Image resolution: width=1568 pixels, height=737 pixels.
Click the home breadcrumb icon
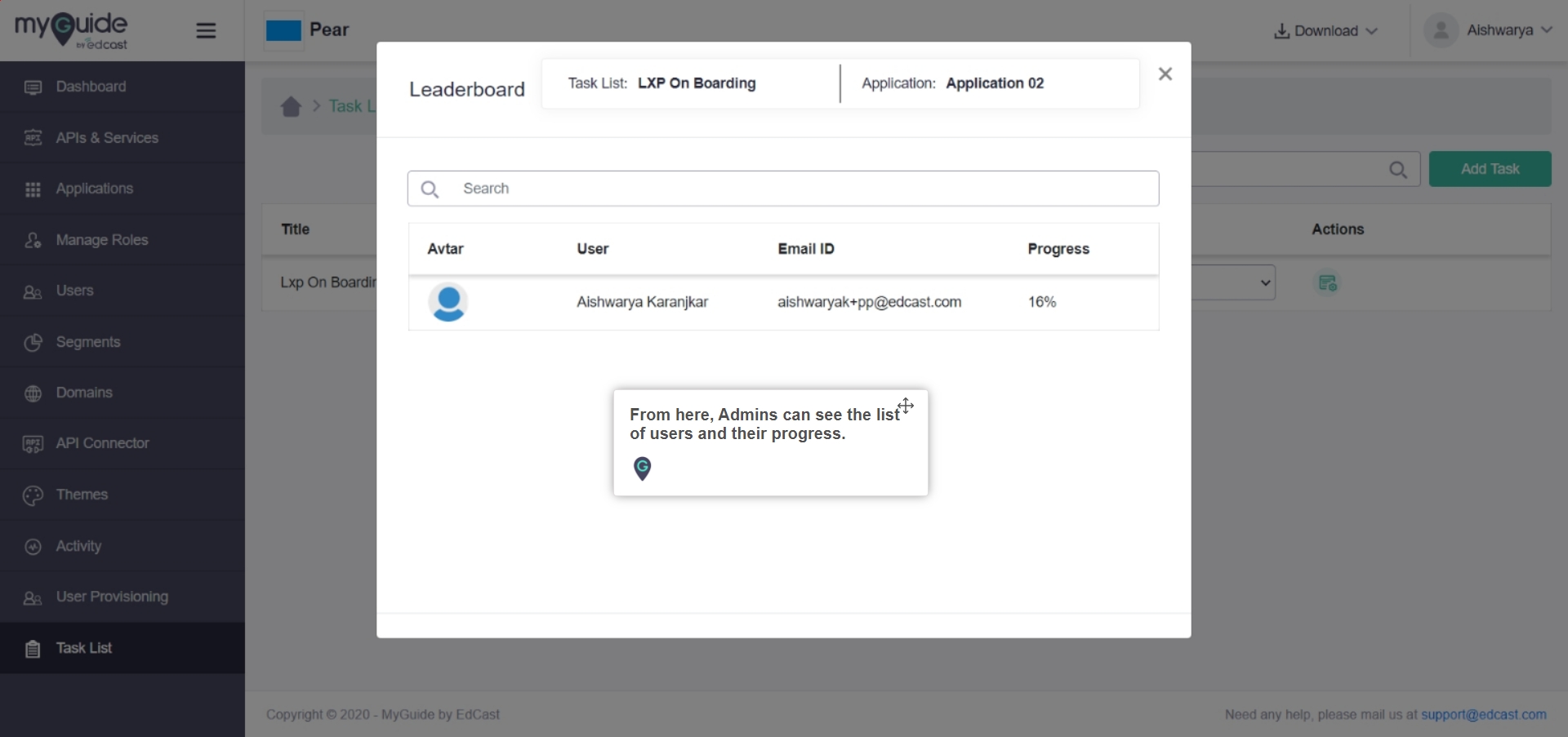[x=291, y=106]
